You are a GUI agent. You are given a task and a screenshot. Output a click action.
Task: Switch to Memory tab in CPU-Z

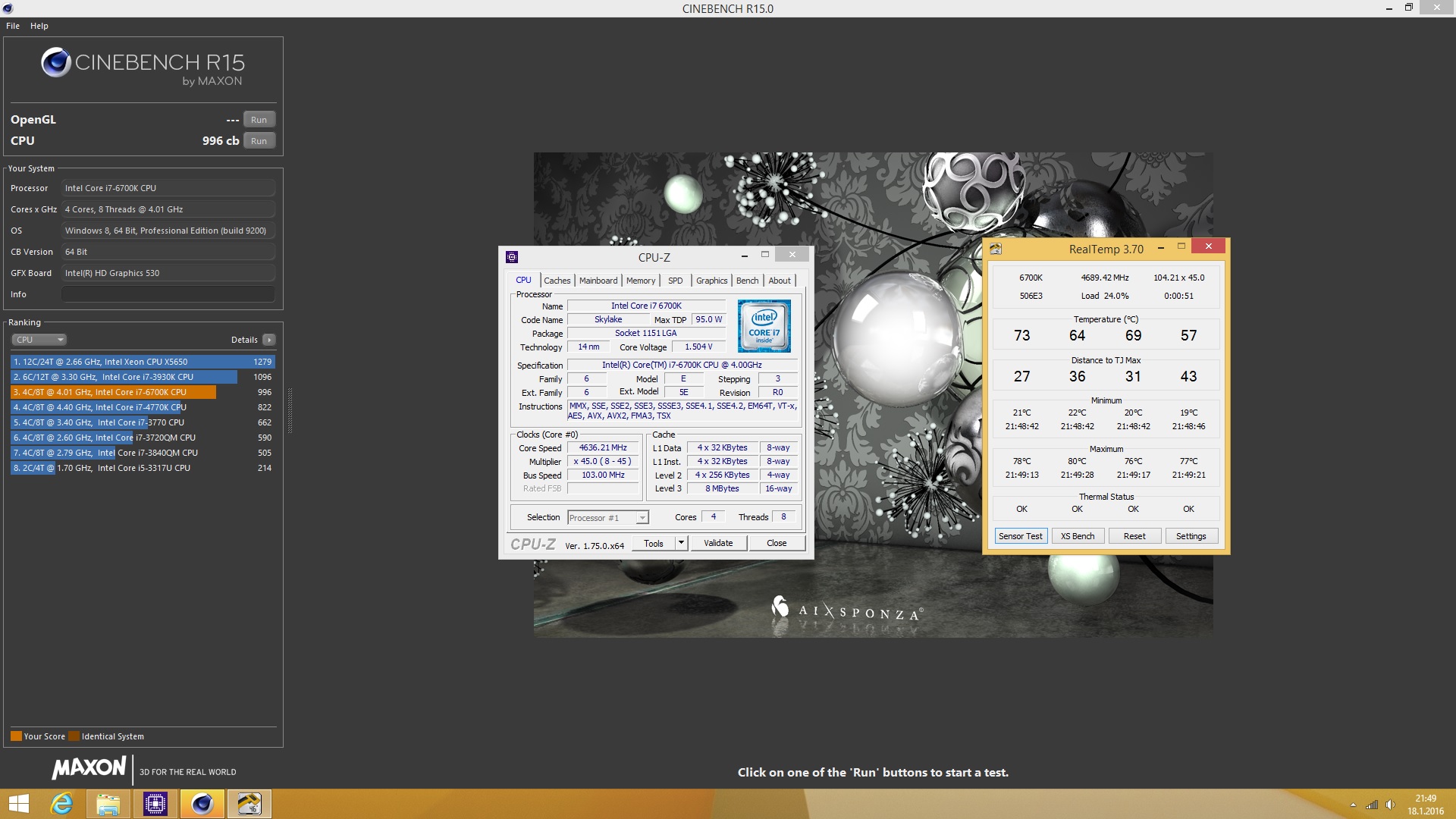coord(641,281)
